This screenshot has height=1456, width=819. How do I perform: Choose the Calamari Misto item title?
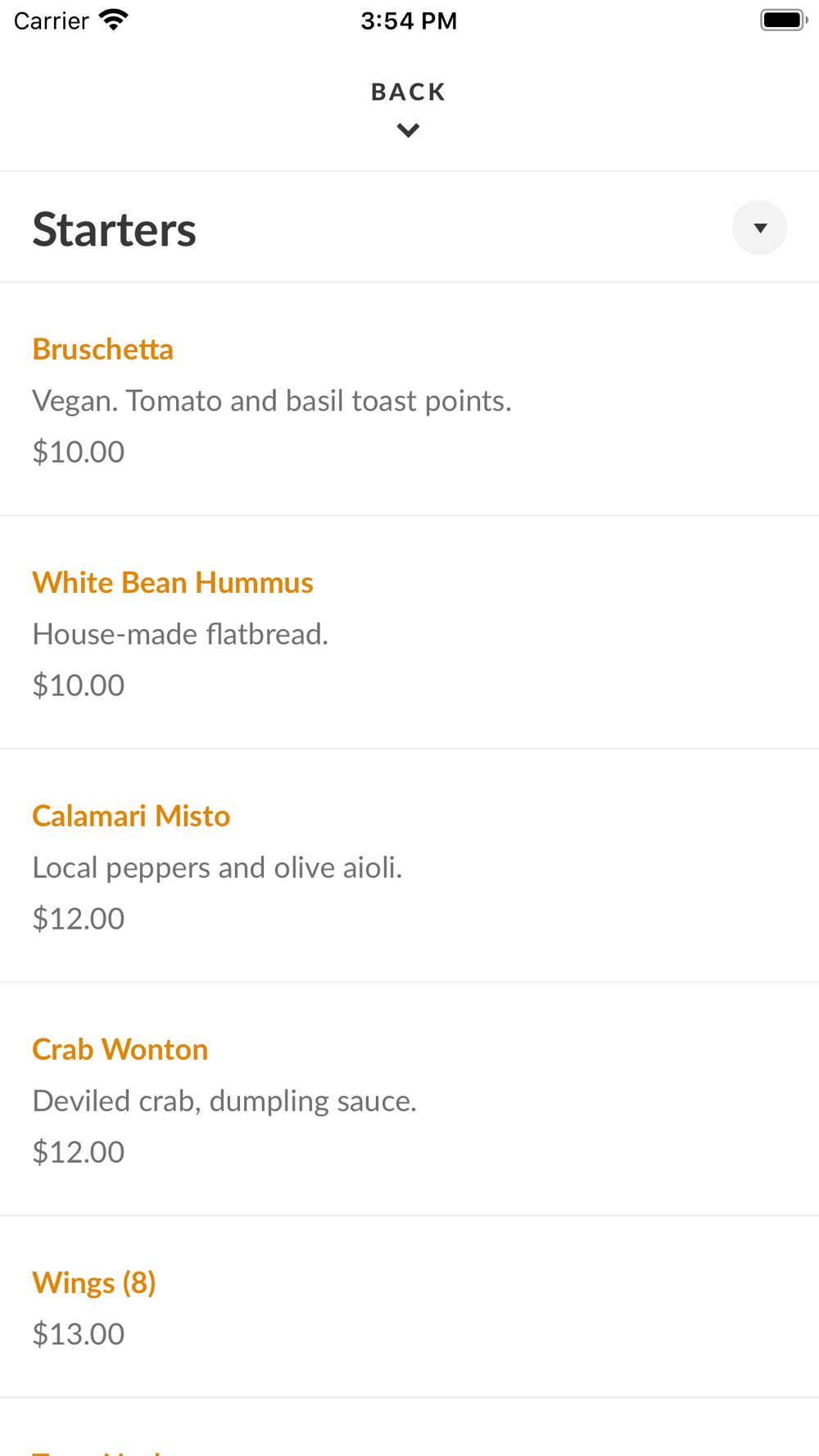(x=131, y=816)
